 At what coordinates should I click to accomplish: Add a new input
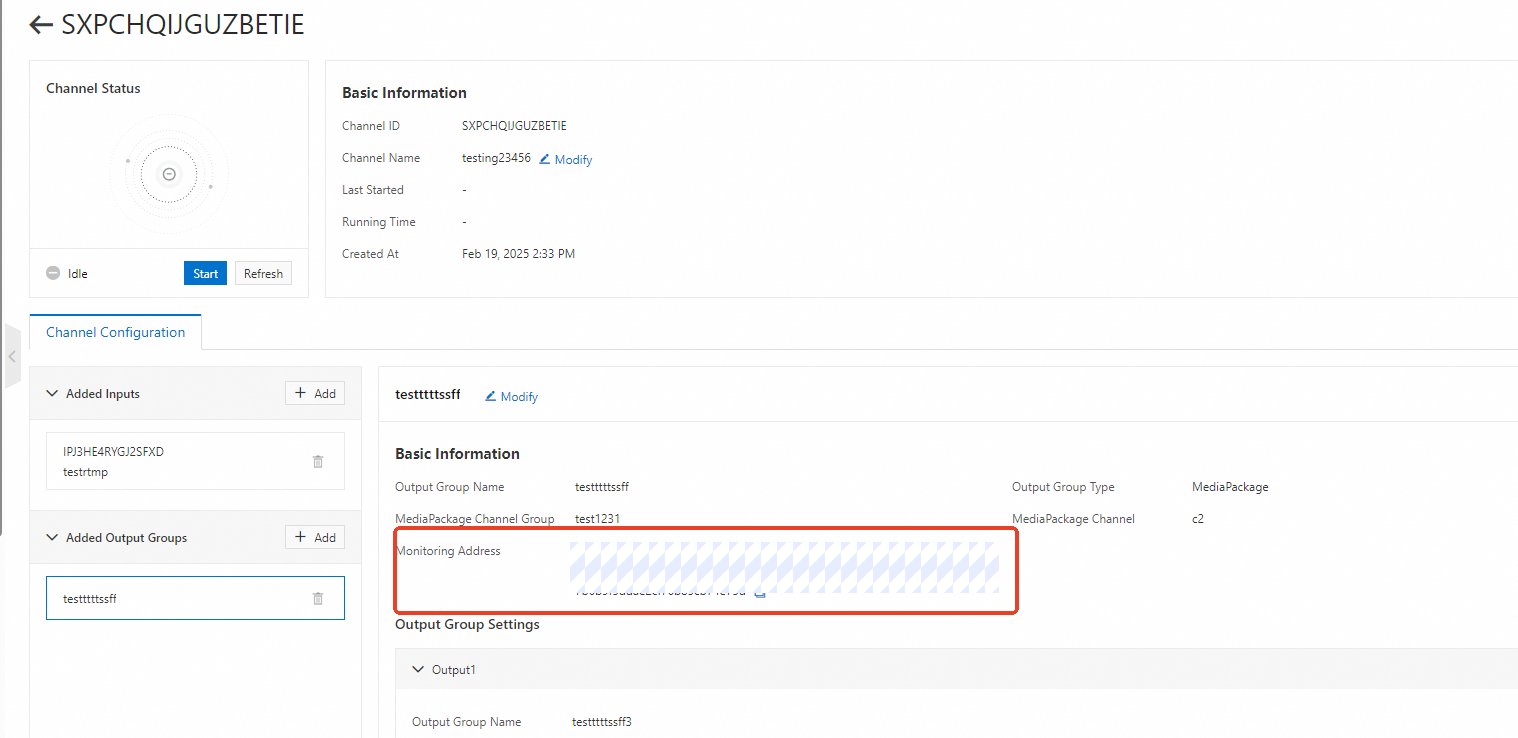click(315, 393)
